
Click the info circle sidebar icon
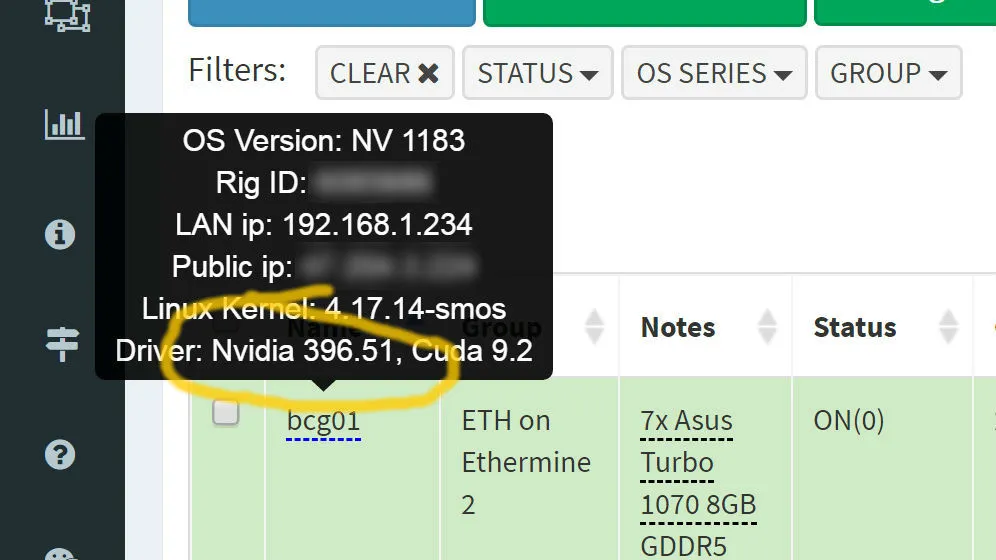click(x=60, y=234)
